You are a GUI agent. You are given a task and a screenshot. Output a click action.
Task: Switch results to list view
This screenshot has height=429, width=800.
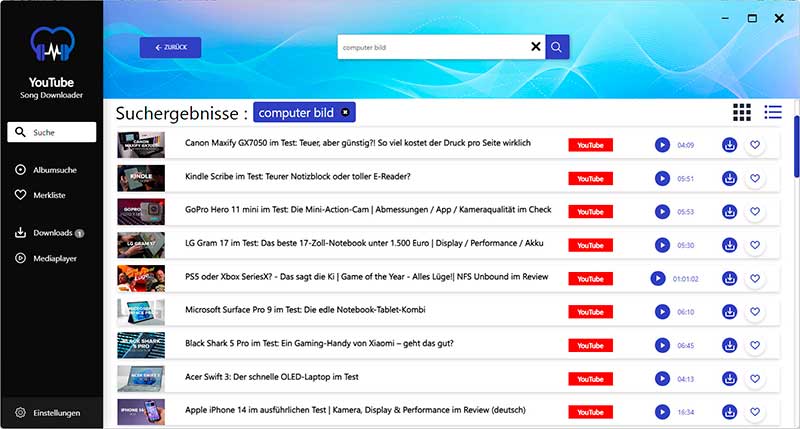pos(772,112)
